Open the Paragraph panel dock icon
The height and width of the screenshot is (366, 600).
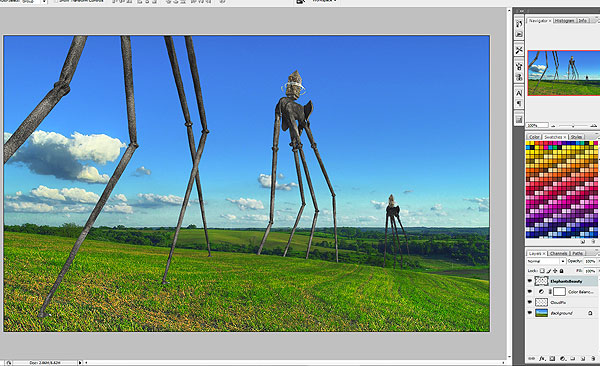[x=519, y=104]
